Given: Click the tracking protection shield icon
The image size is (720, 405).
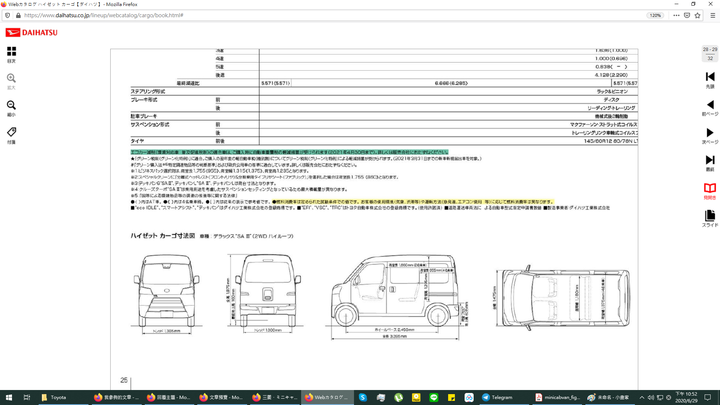Looking at the screenshot, I should tap(7, 15).
